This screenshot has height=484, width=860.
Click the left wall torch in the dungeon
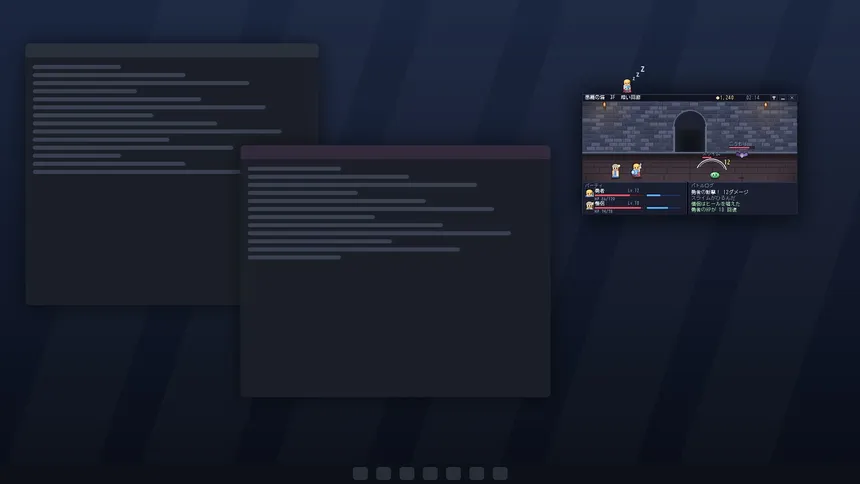click(604, 105)
